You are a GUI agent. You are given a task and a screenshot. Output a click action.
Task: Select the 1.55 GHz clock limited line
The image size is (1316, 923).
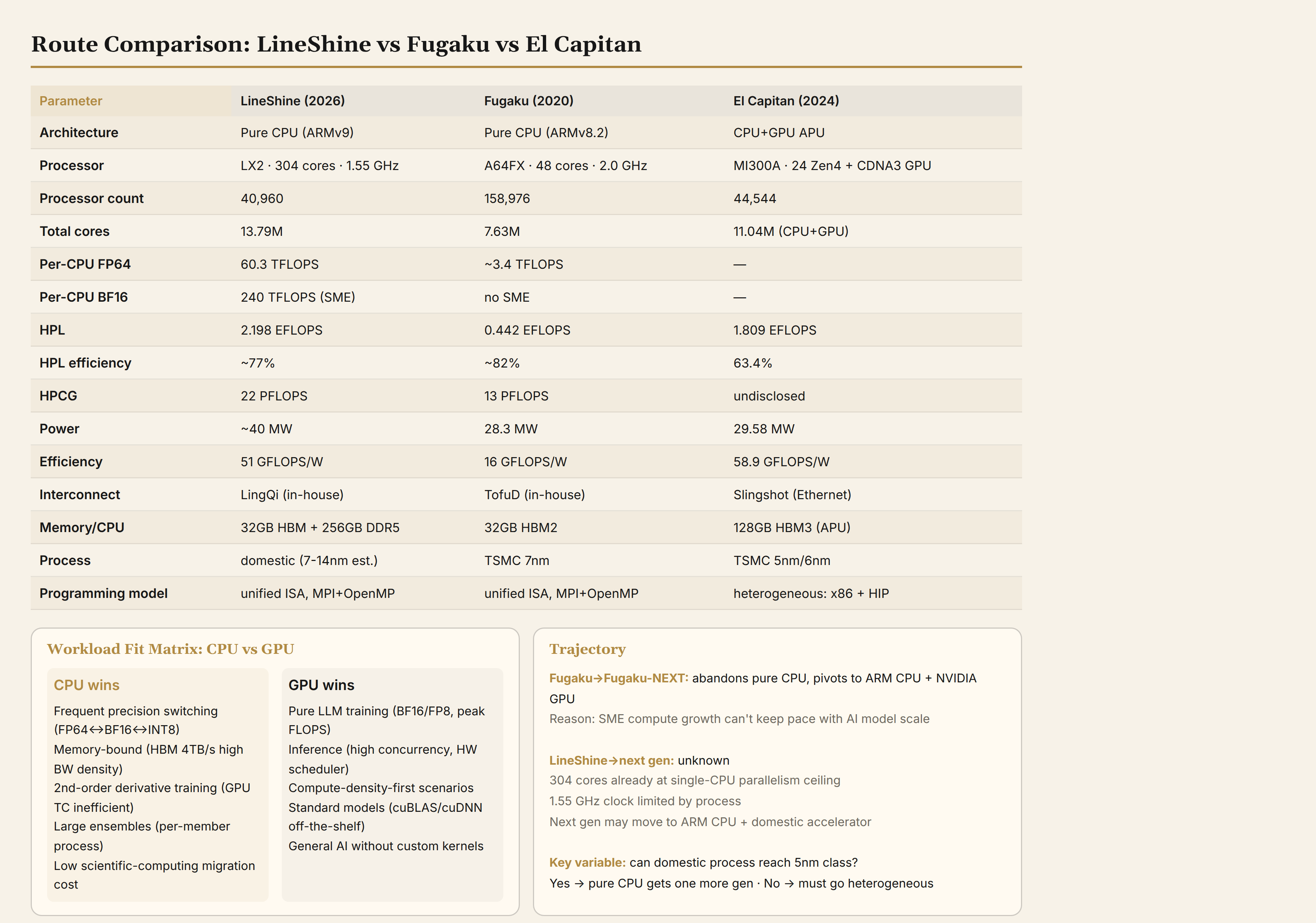click(645, 802)
